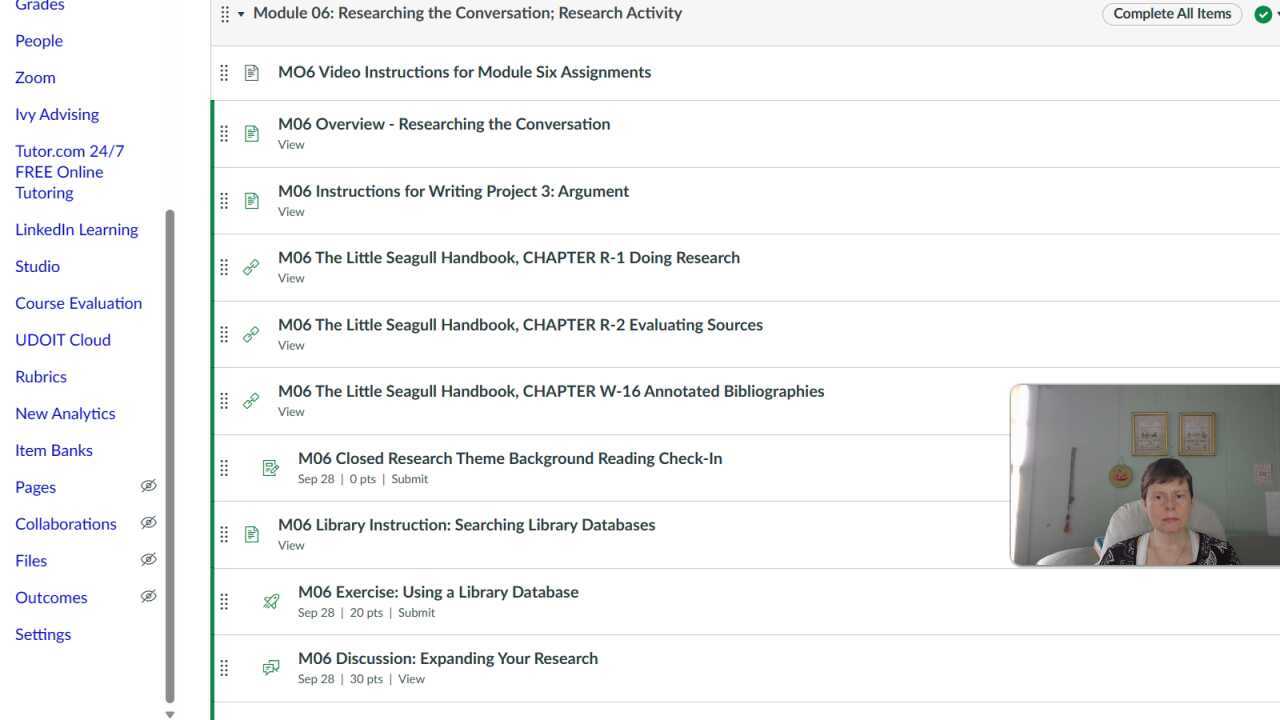Click the assignment icon for Background Reading Check-In
The image size is (1280, 720).
coord(270,467)
